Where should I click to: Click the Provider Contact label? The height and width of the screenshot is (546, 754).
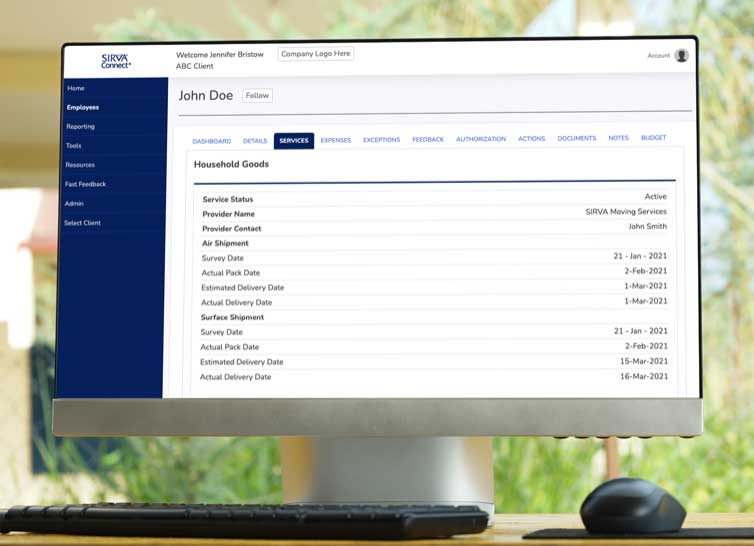[231, 229]
